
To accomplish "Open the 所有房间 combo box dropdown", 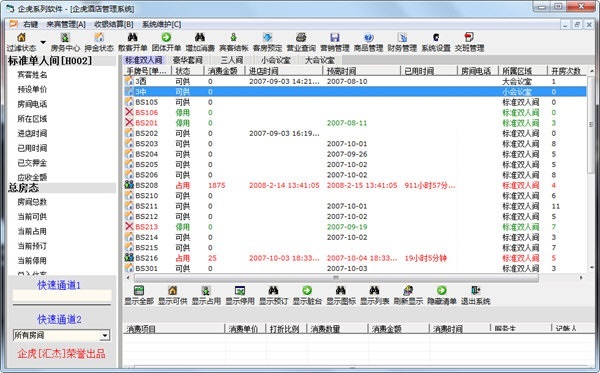I will tap(104, 336).
